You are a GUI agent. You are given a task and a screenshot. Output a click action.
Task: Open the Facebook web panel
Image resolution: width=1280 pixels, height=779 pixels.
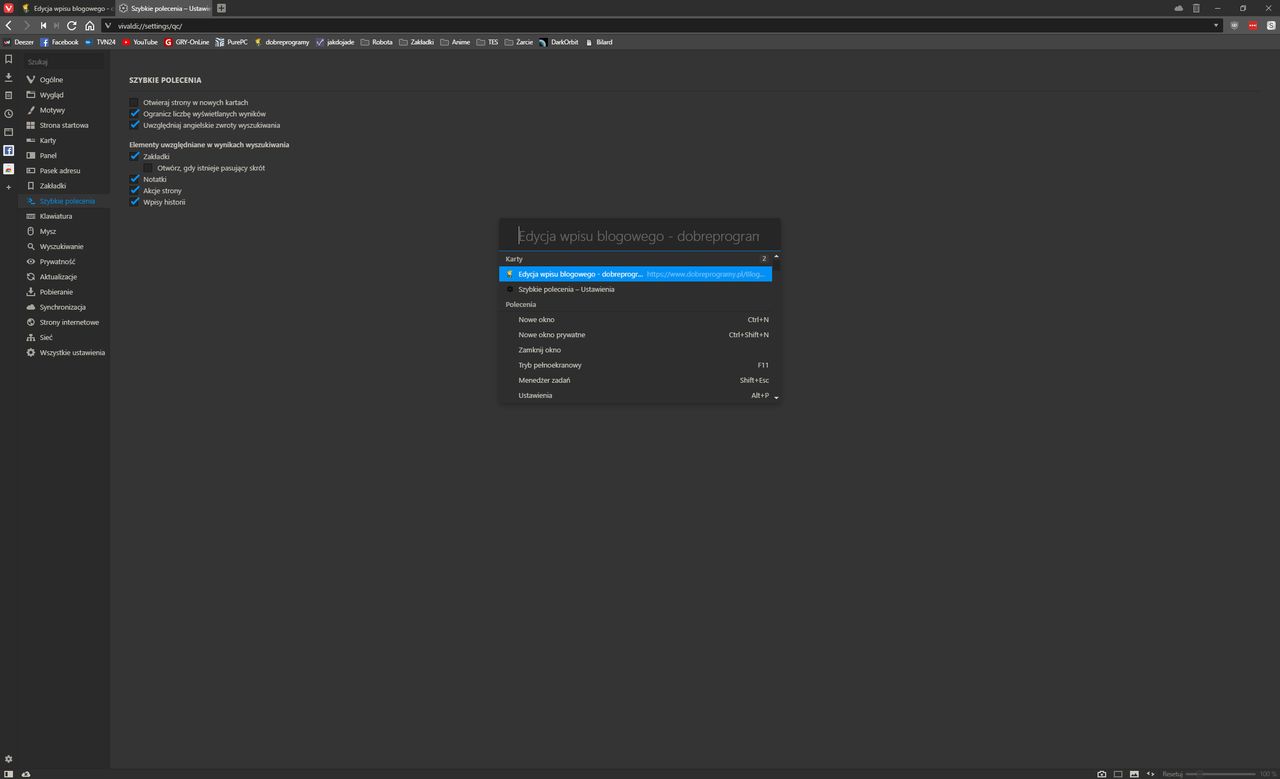click(9, 150)
